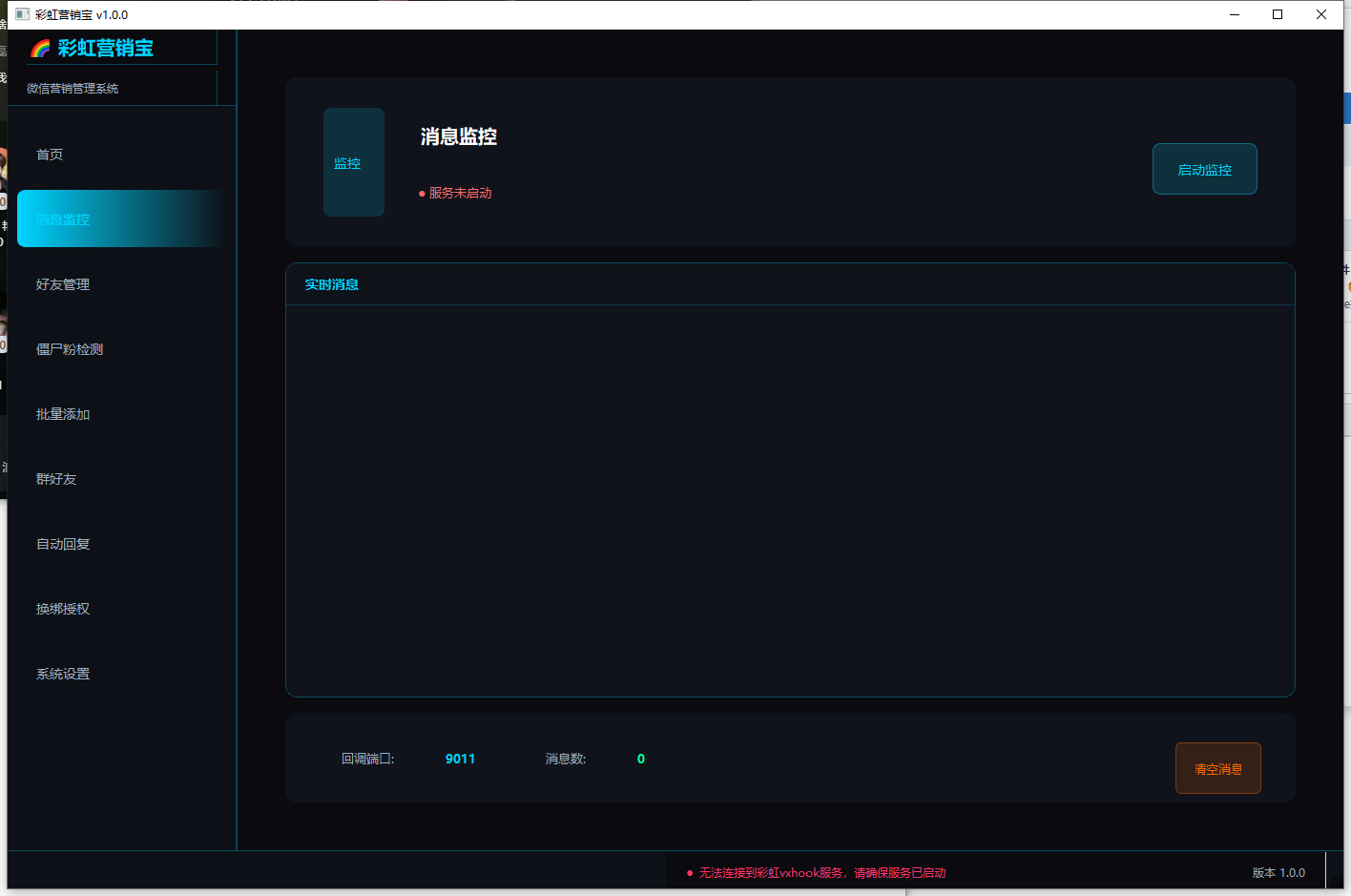Click the 服务未启动 status text
This screenshot has width=1351, height=896.
point(455,193)
